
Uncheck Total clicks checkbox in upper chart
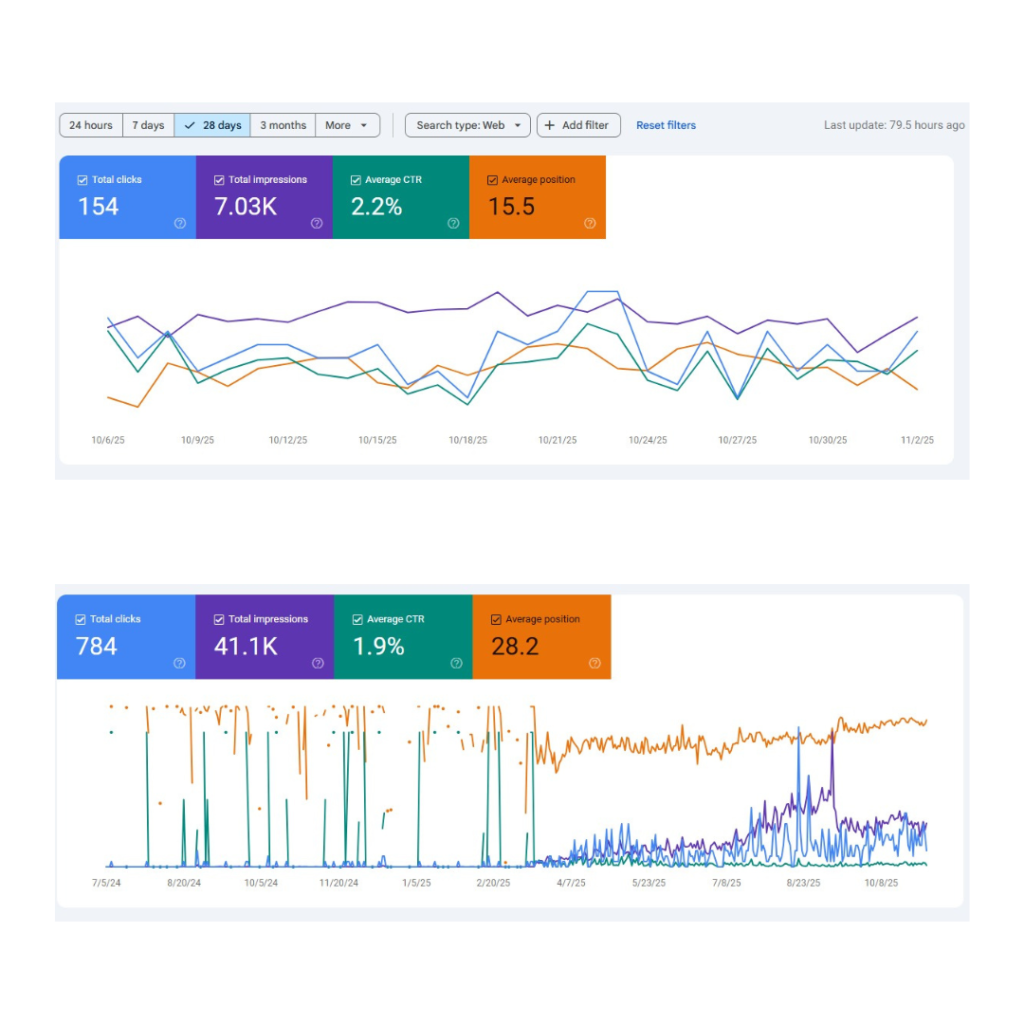[83, 180]
